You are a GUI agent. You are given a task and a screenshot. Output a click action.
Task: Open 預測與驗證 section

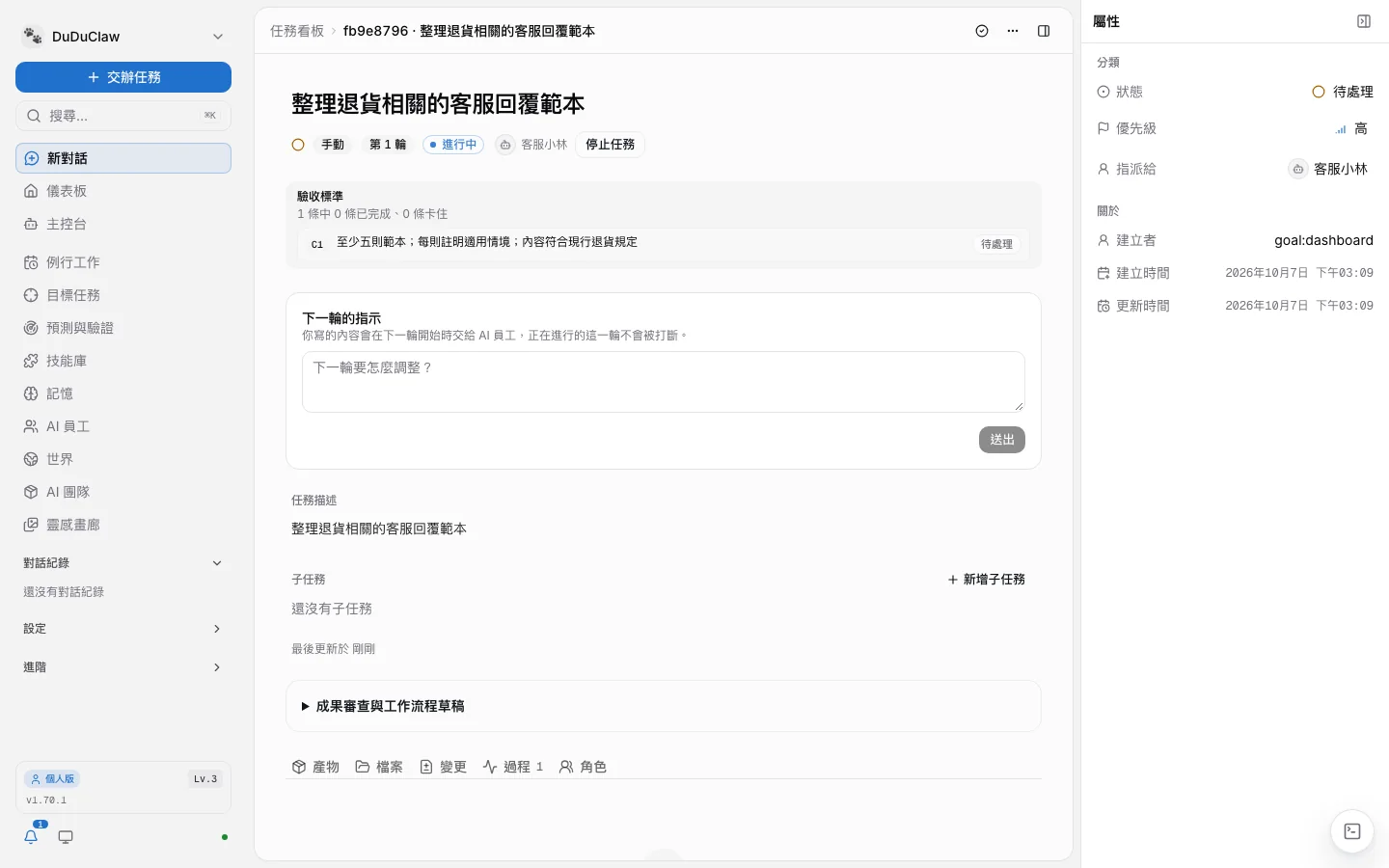click(x=123, y=328)
